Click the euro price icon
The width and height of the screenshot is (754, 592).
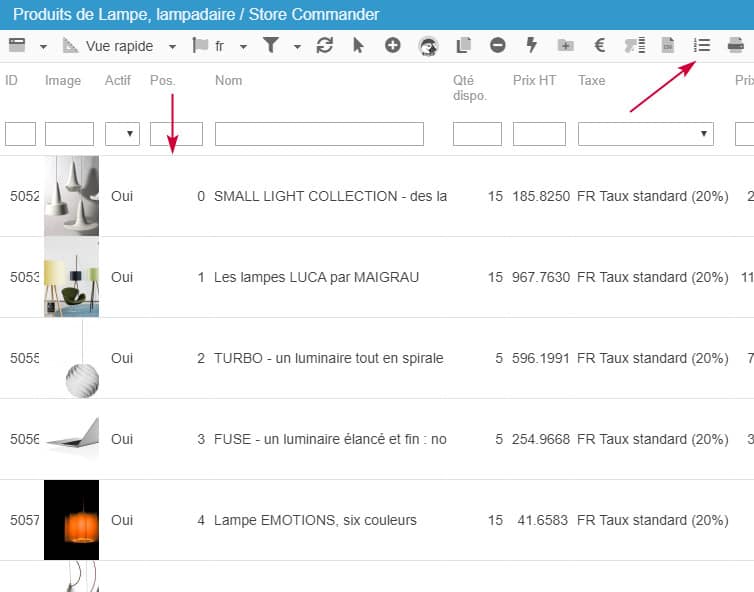(599, 45)
